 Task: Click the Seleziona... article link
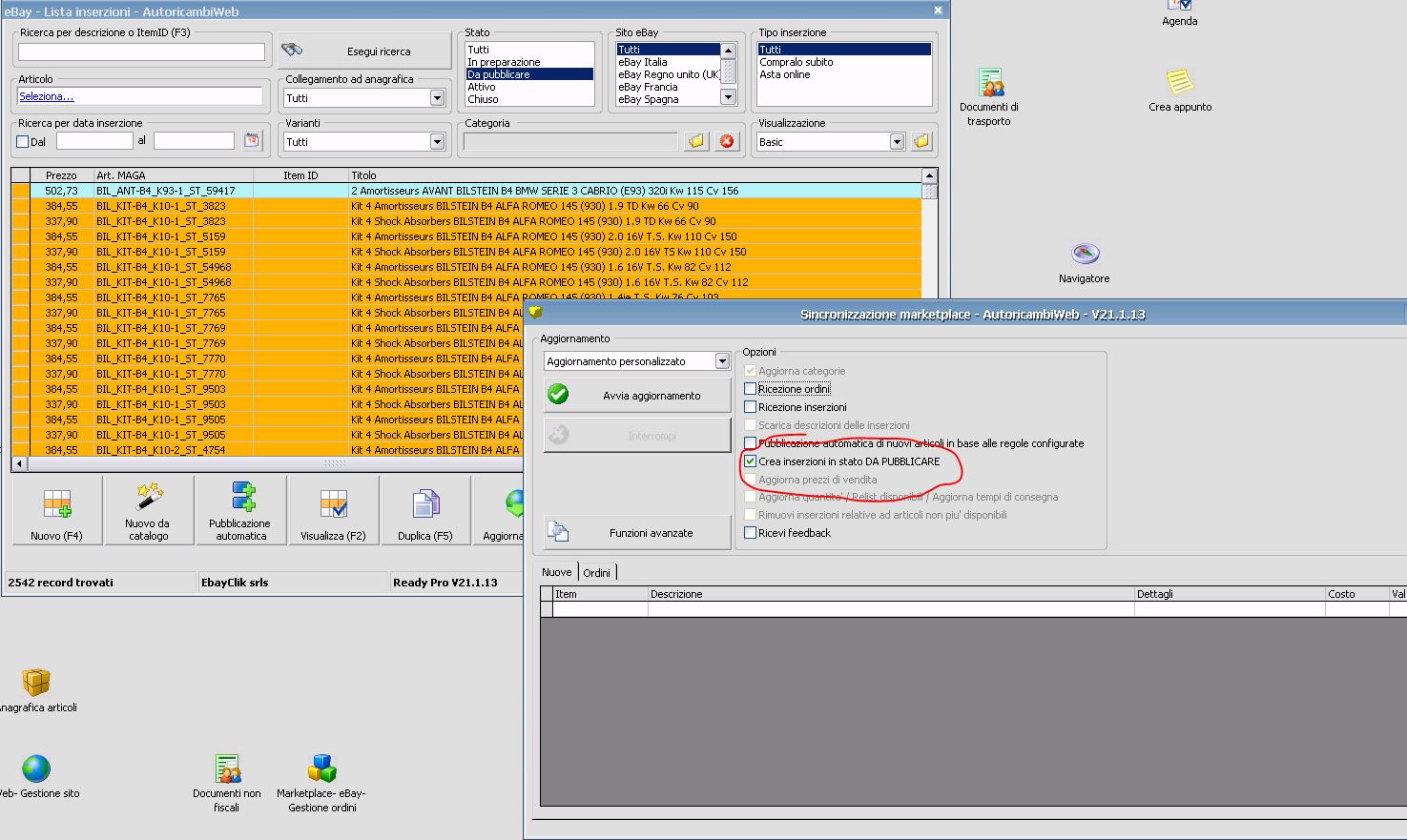click(x=47, y=96)
